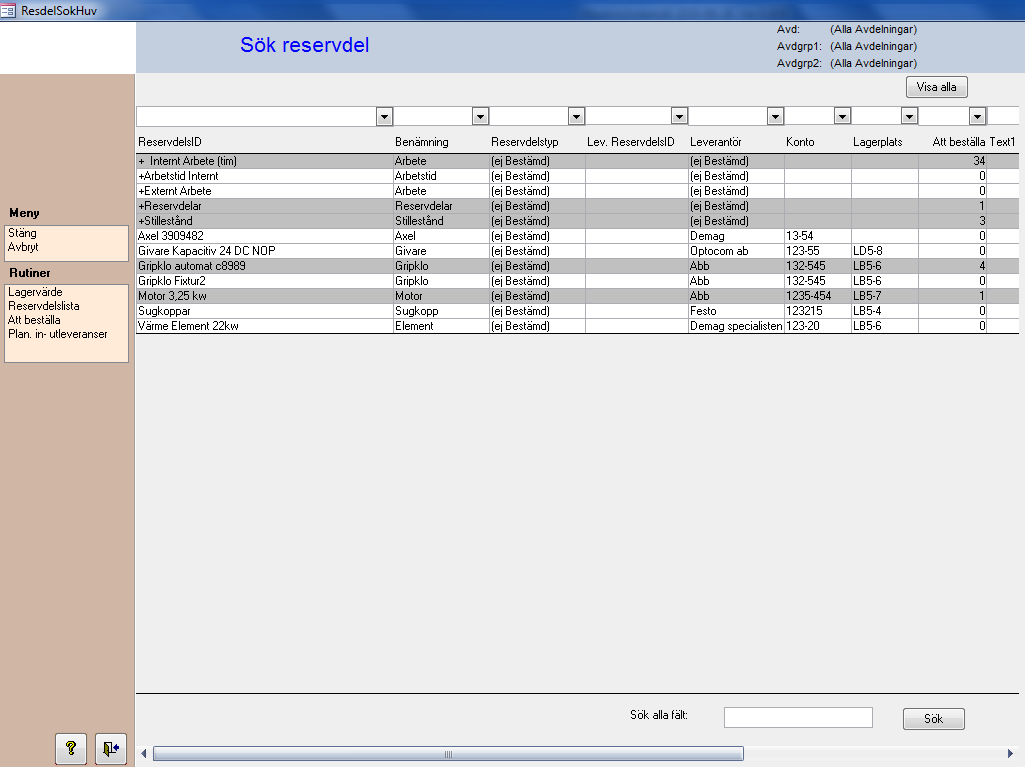Viewport: 1025px width, 767px height.
Task: Select the Motor 3,25 kw row
Action: [577, 296]
